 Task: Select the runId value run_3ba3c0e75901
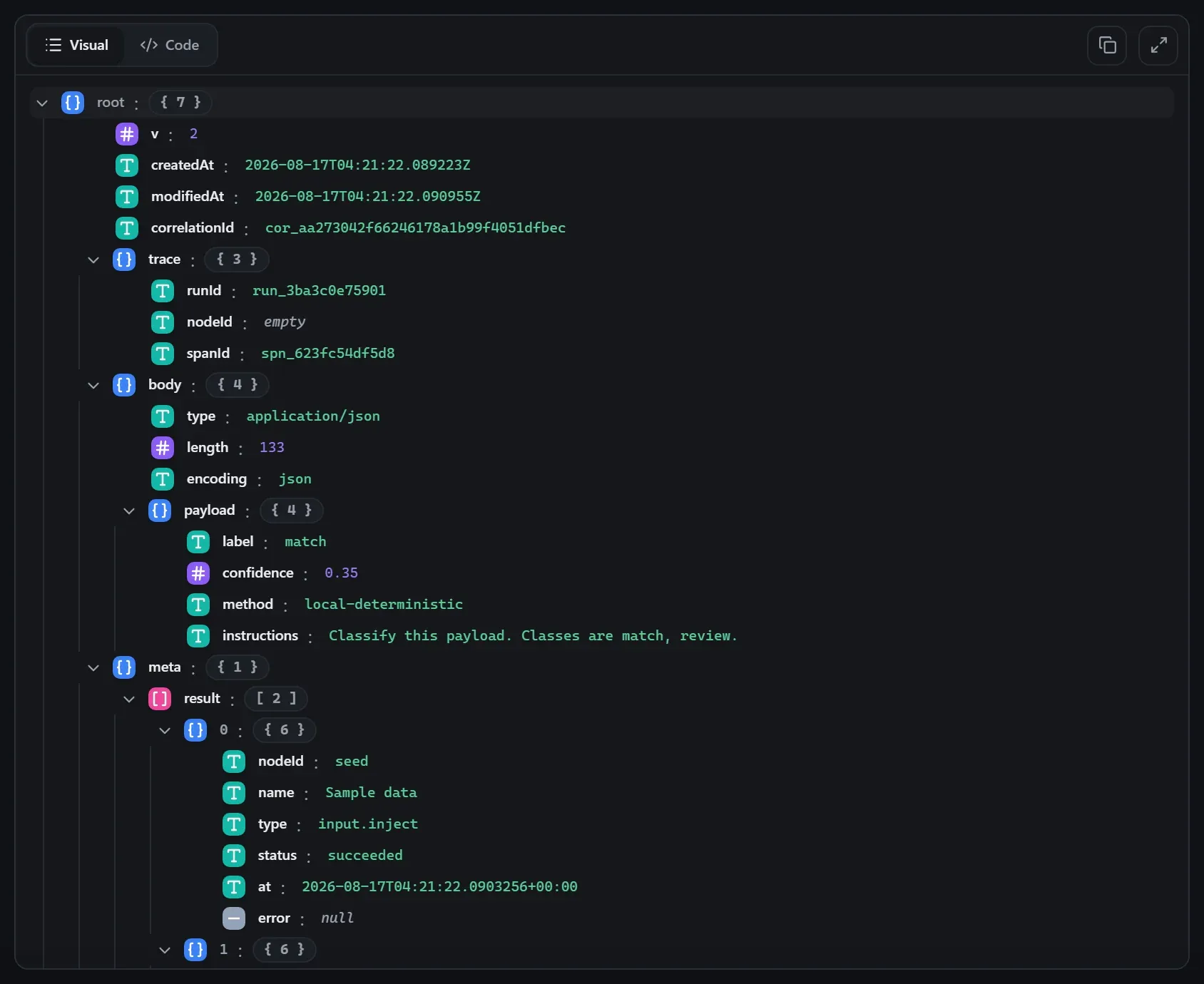click(x=319, y=291)
